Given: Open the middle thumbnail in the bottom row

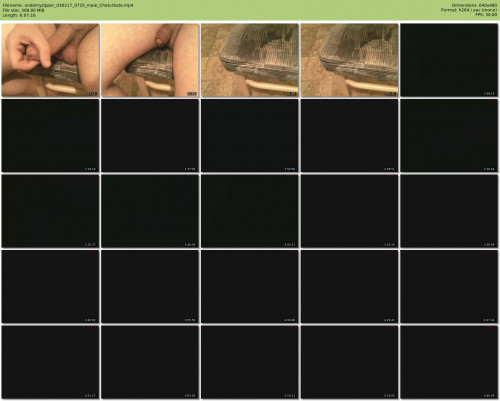Looking at the screenshot, I should click(250, 362).
